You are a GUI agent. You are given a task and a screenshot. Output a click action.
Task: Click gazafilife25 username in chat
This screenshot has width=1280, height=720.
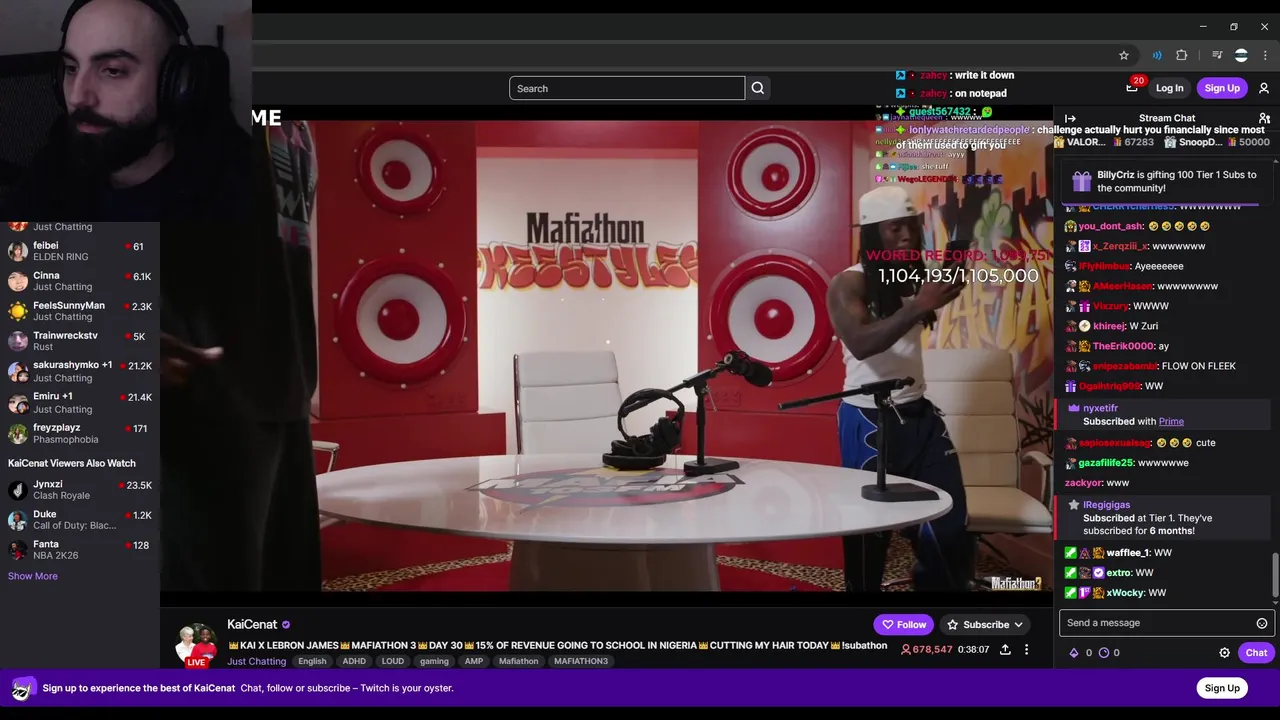pos(1106,463)
